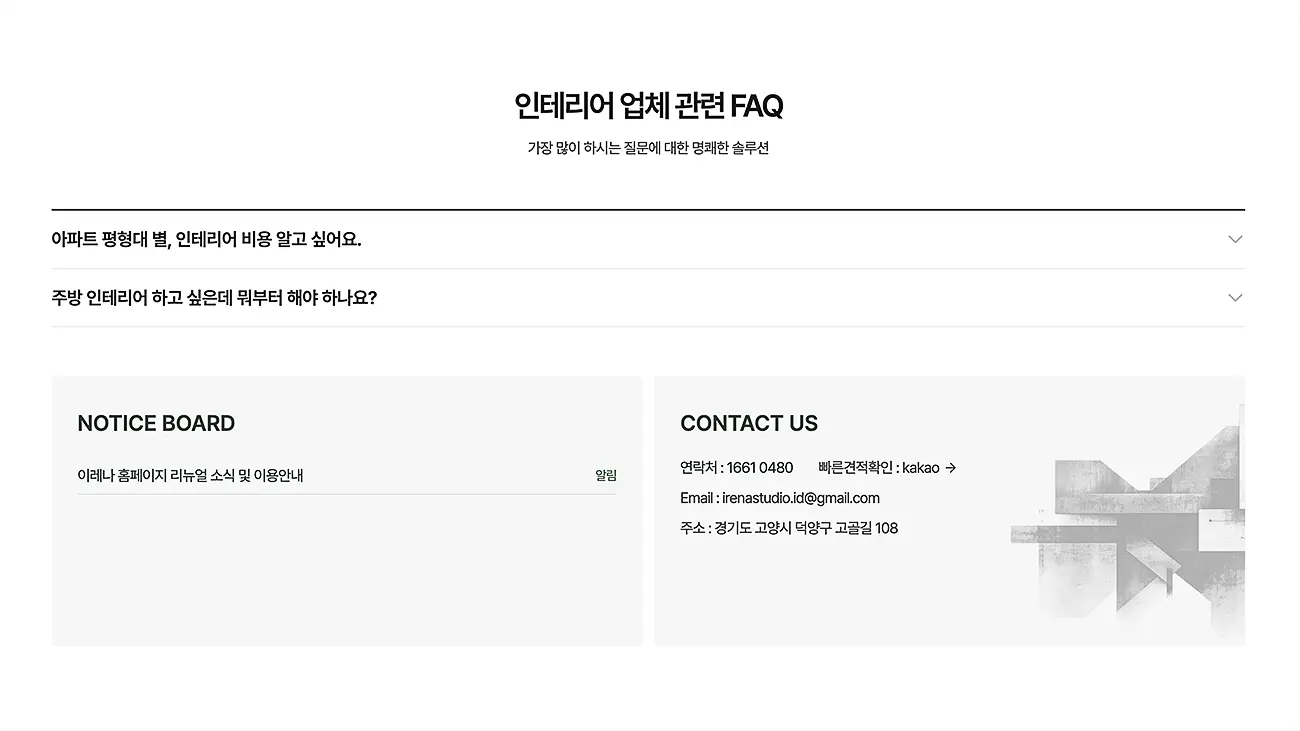Click the NOTICE BOARD heading
The image size is (1300, 731).
pyautogui.click(x=156, y=423)
